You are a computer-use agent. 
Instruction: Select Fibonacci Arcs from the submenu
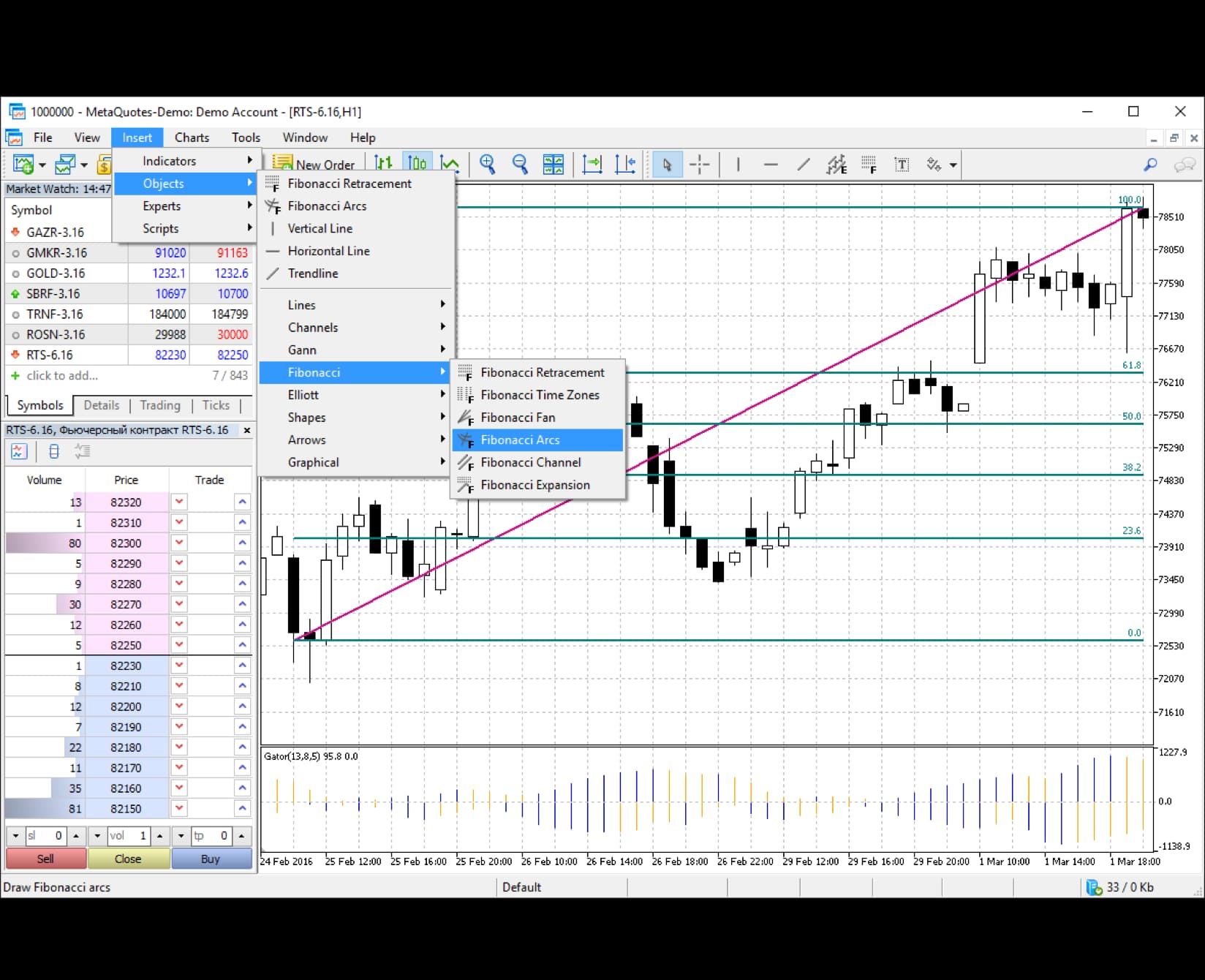520,440
